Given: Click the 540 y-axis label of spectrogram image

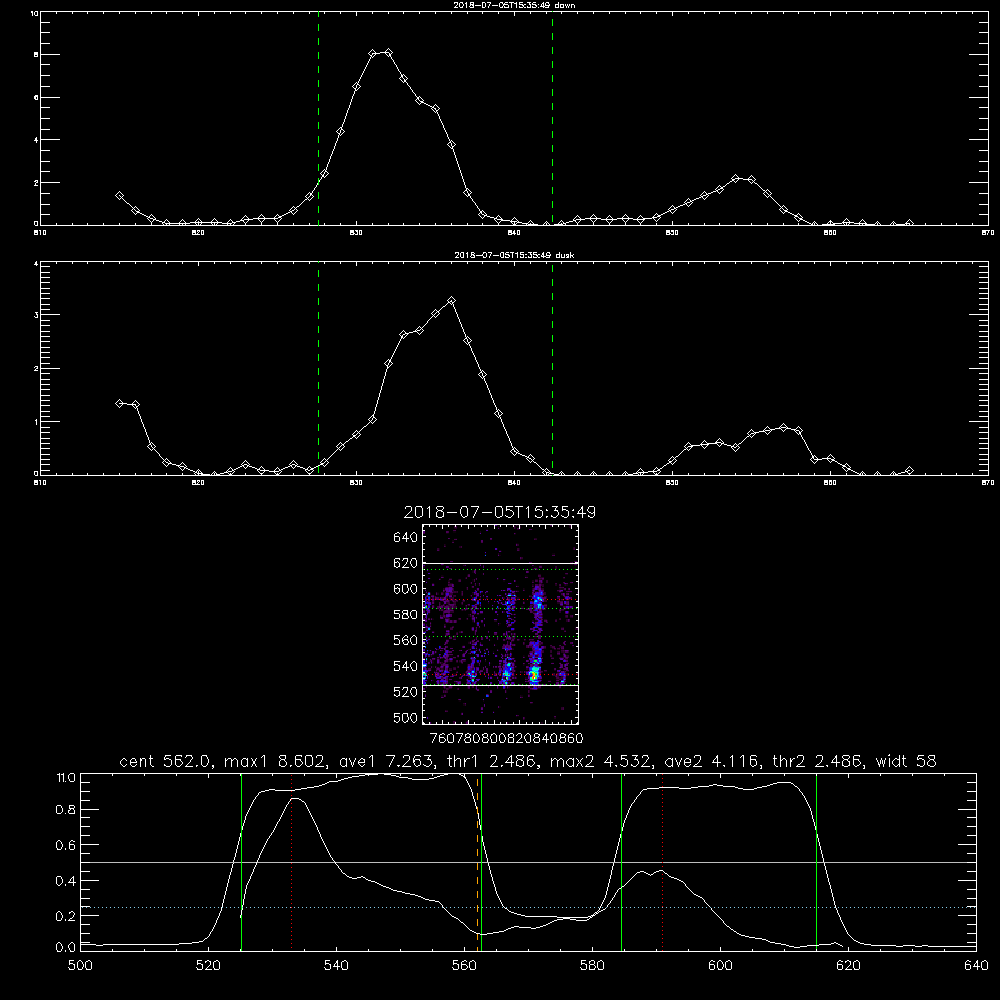Looking at the screenshot, I should click(x=406, y=666).
